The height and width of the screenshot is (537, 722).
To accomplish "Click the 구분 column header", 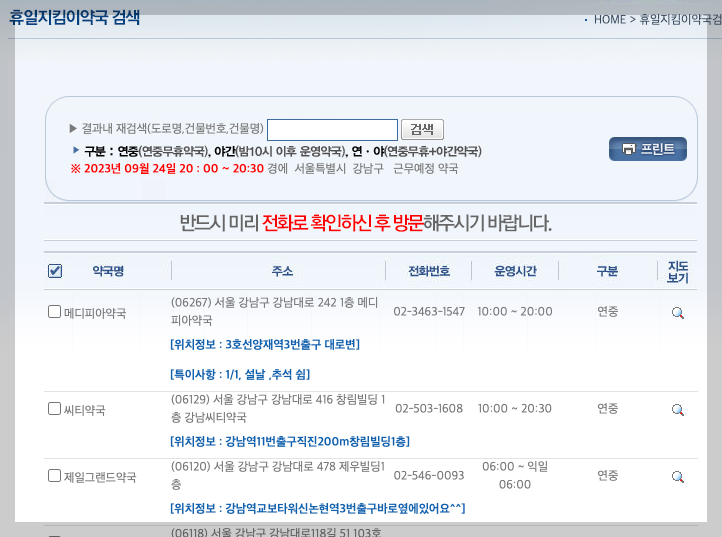I will pyautogui.click(x=607, y=271).
